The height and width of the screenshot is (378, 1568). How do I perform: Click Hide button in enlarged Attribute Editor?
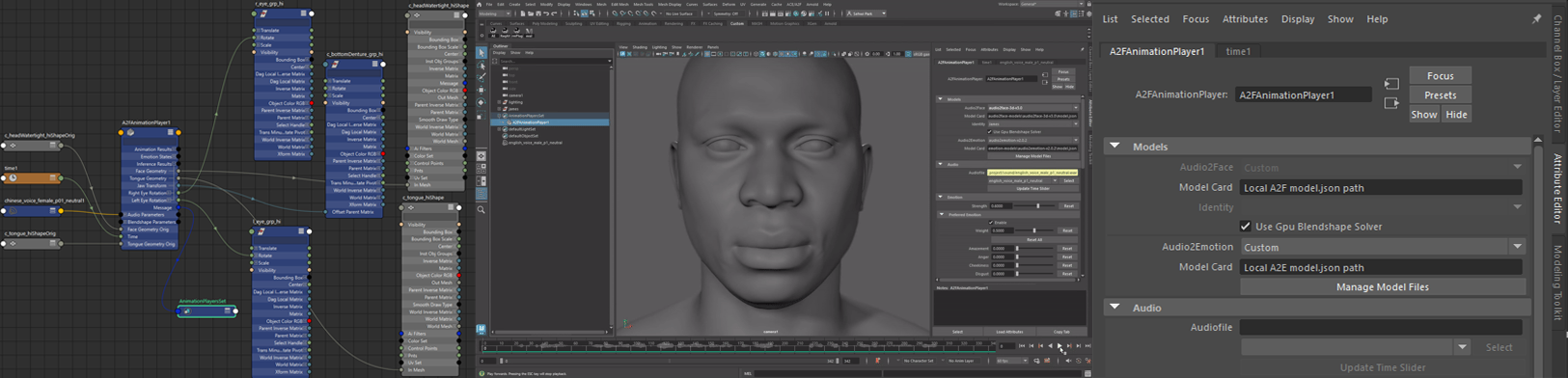[x=1456, y=114]
